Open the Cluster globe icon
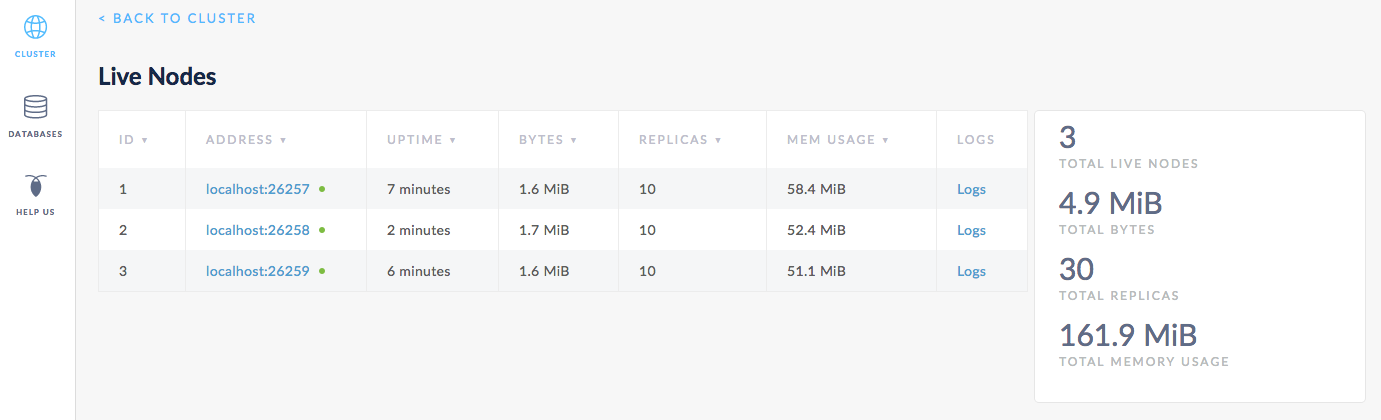Screen dimensions: 1381x420 pos(35,27)
